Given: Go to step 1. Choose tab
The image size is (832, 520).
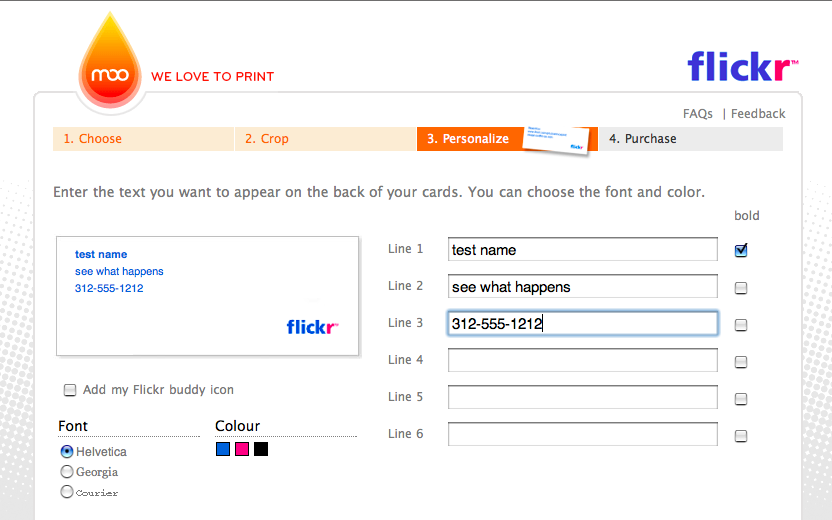Looking at the screenshot, I should point(143,139).
